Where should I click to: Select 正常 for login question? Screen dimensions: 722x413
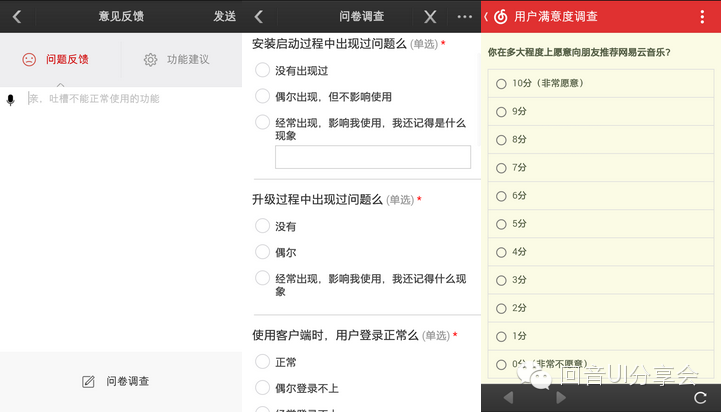(262, 361)
